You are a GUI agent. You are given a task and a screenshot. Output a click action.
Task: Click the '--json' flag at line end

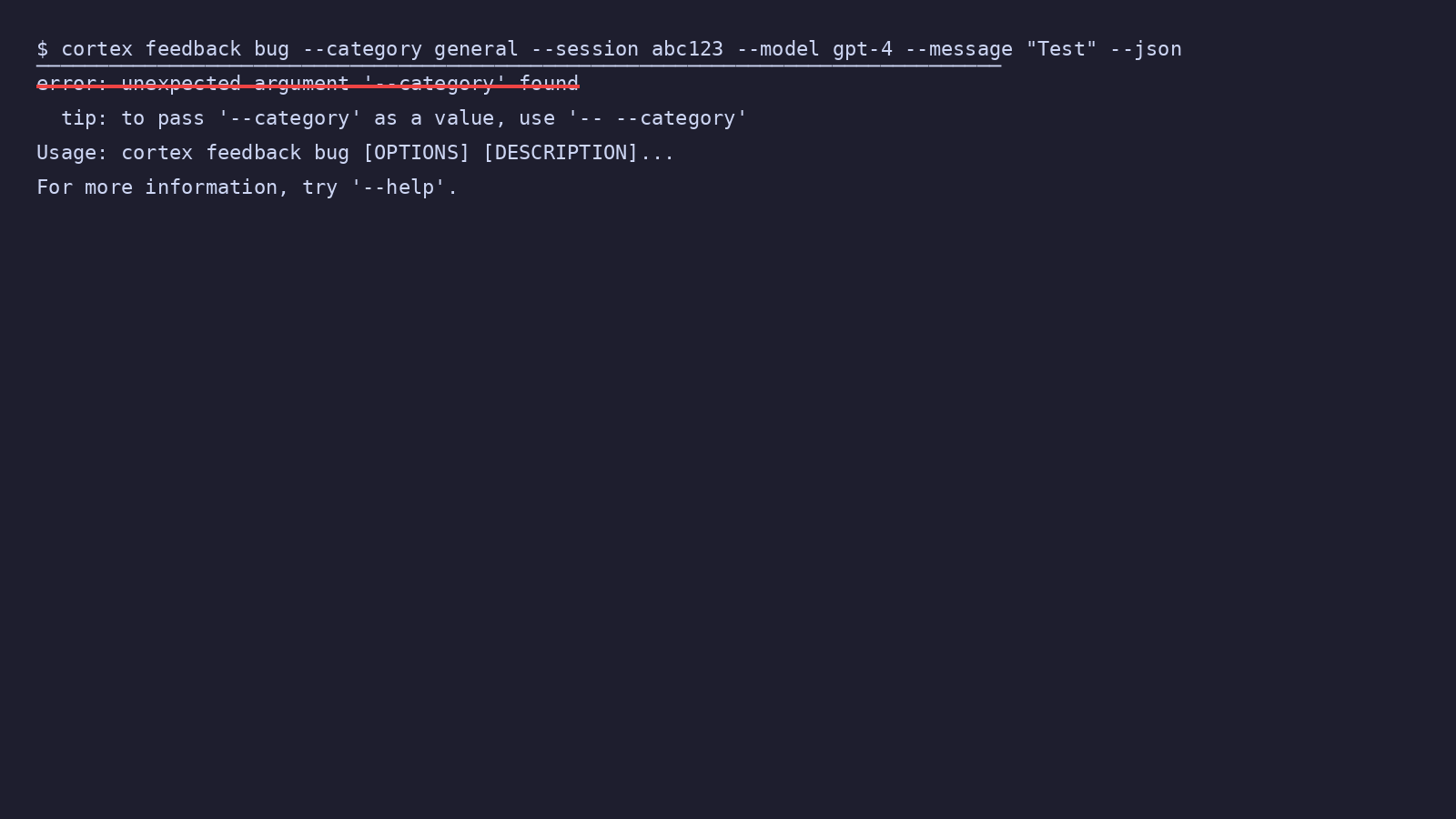[x=1146, y=49]
